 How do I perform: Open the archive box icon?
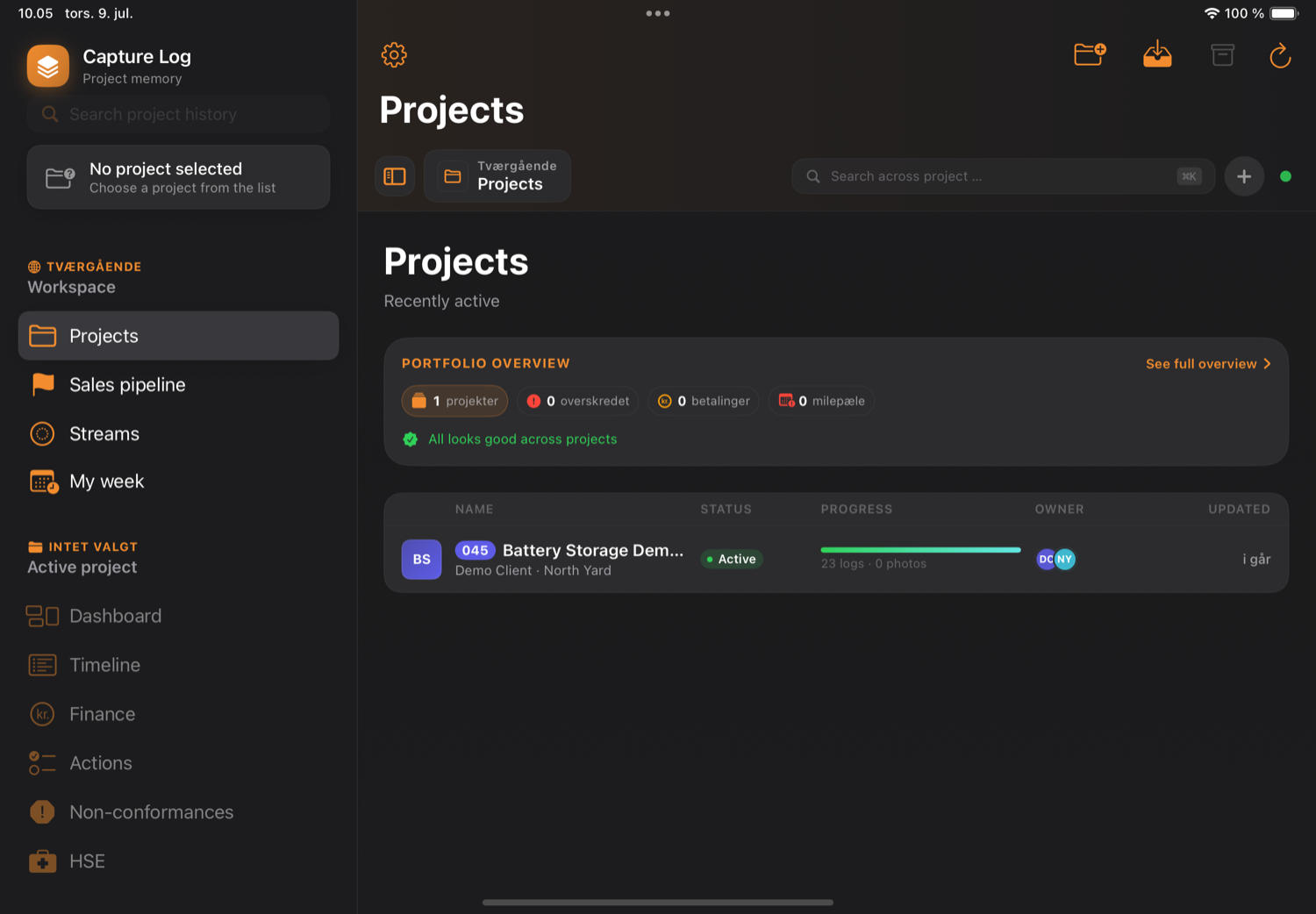1222,55
